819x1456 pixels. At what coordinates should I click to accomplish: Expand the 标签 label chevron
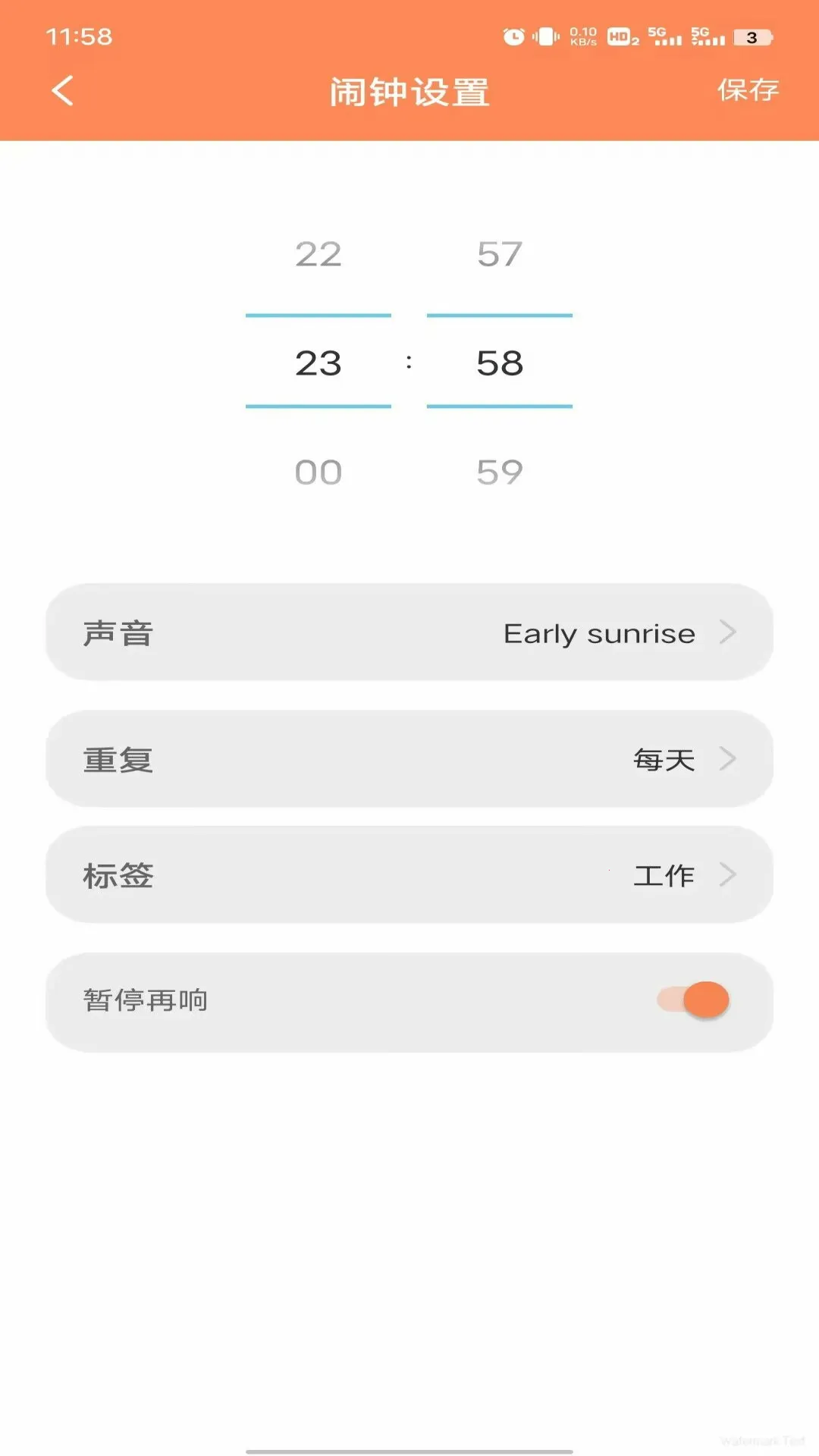coord(727,874)
